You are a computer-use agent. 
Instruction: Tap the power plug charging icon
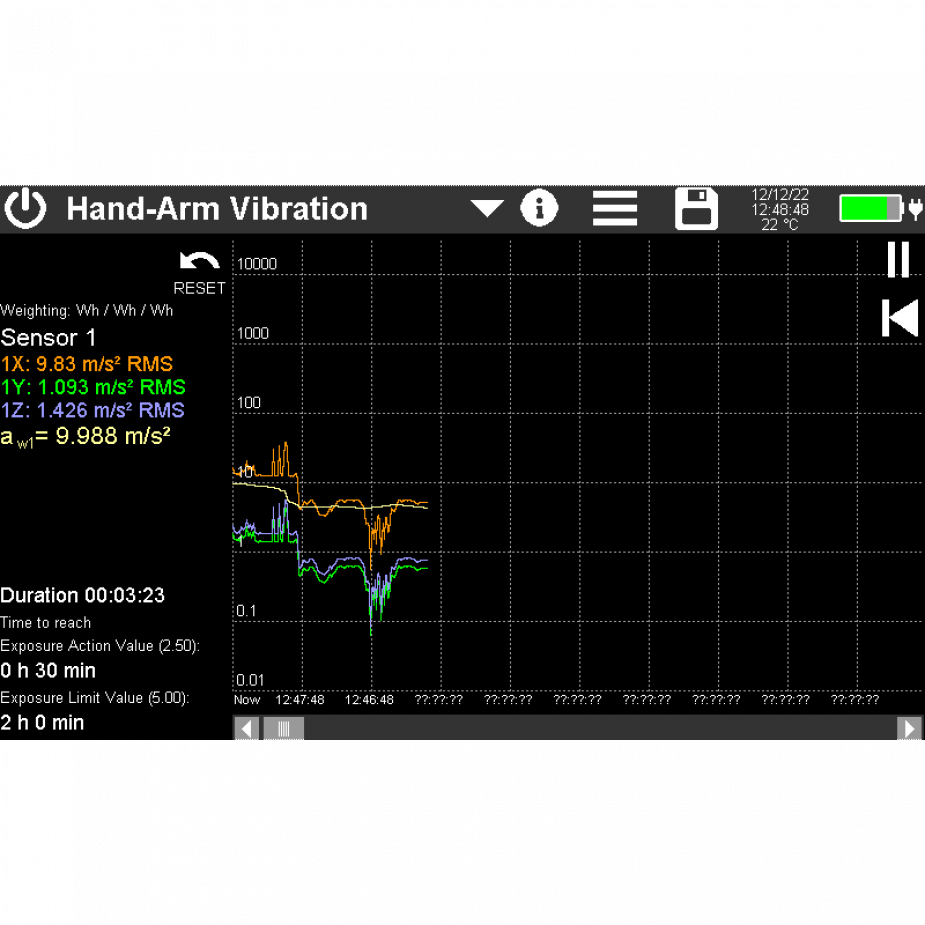click(916, 209)
